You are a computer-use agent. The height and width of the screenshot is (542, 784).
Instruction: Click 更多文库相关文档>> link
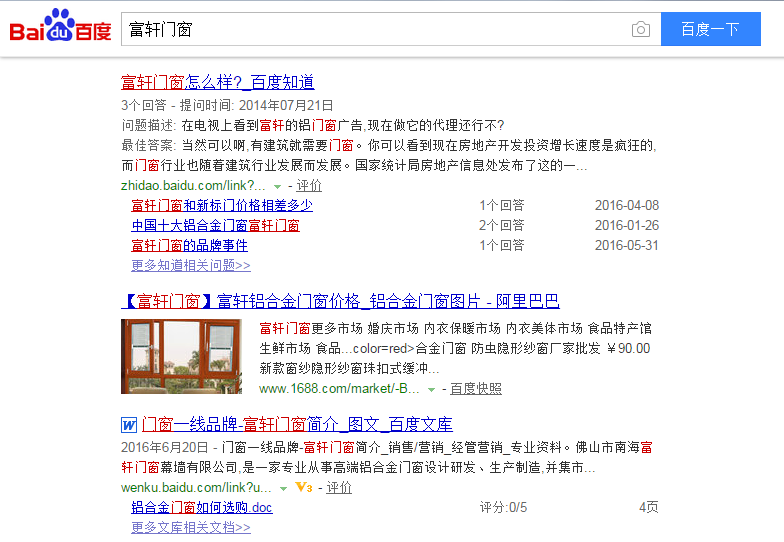click(x=190, y=528)
